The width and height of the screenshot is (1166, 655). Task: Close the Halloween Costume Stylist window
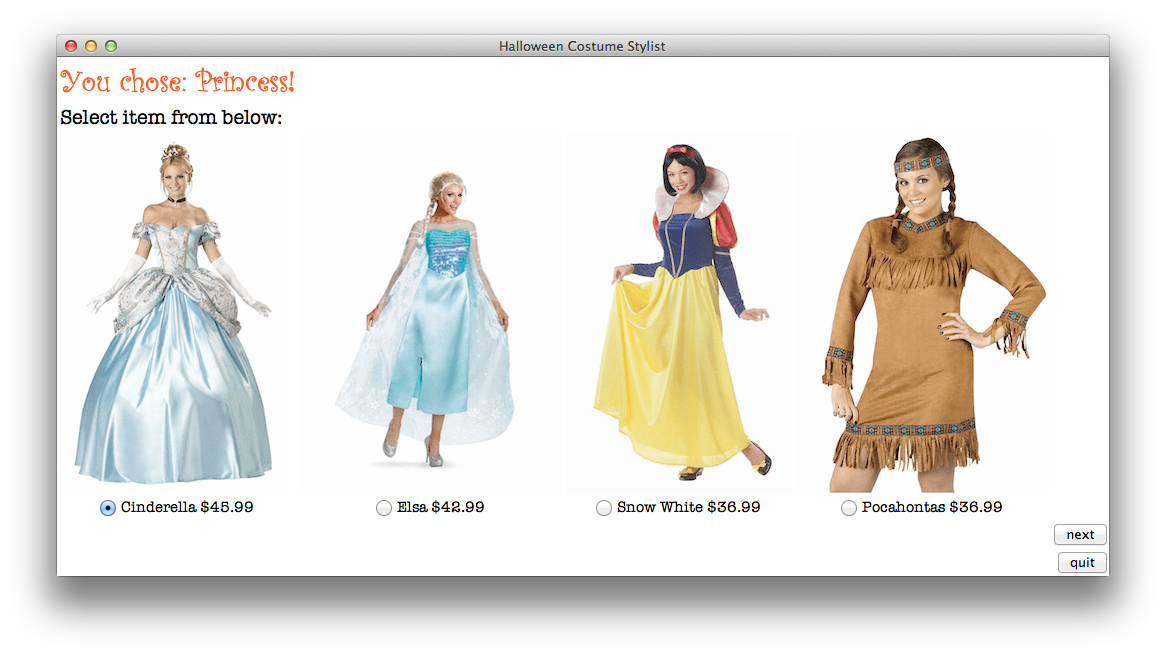point(71,46)
